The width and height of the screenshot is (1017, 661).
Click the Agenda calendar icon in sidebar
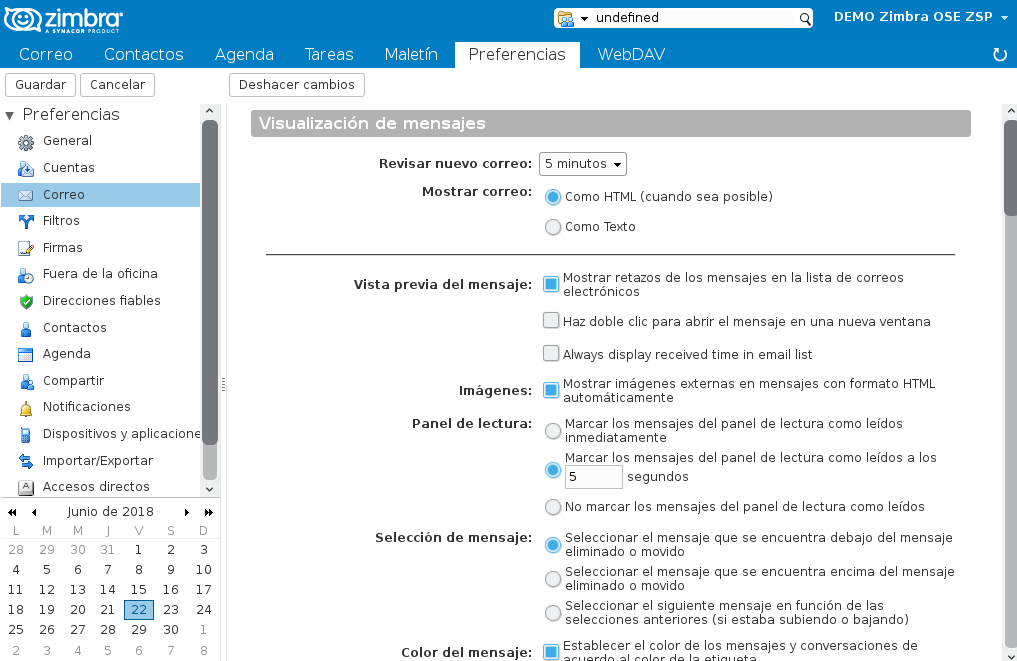(26, 355)
